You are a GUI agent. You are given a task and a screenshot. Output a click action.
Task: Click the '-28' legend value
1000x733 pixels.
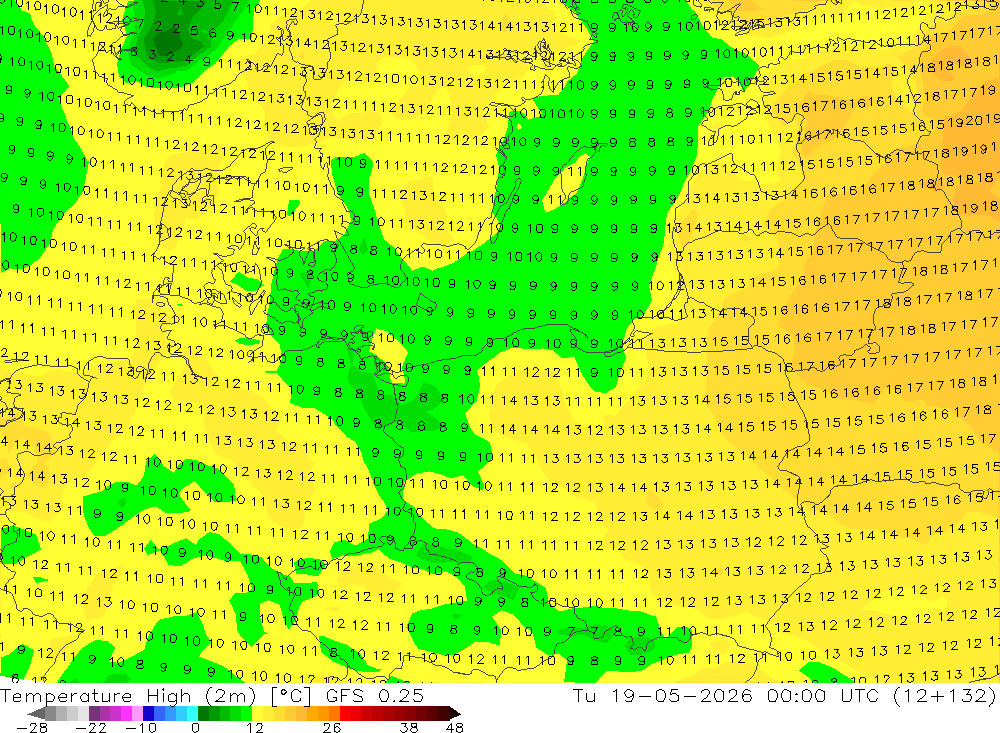(x=32, y=727)
